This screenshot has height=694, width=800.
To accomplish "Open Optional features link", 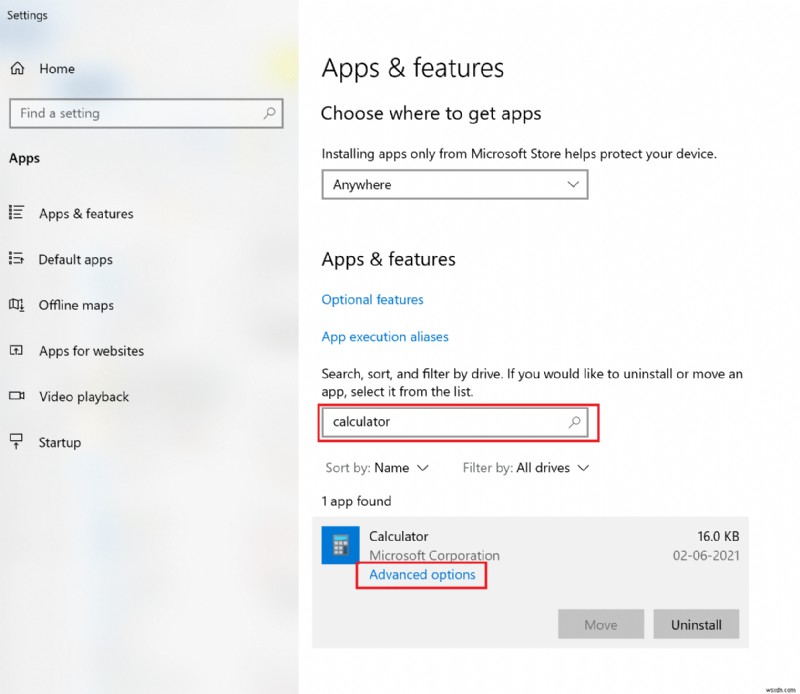I will coord(372,300).
